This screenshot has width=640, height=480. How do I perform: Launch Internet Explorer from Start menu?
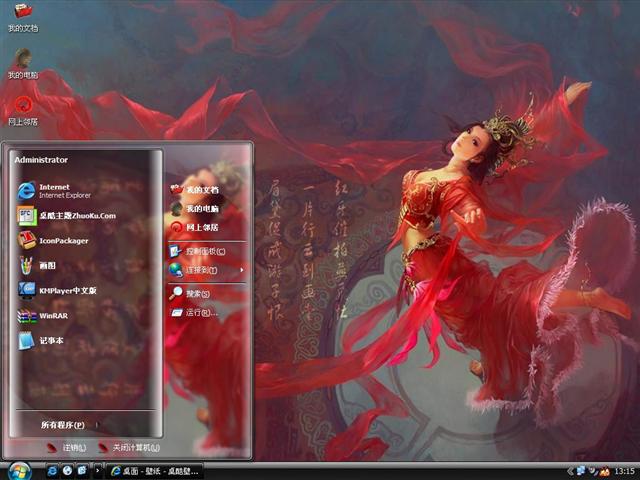pos(54,191)
